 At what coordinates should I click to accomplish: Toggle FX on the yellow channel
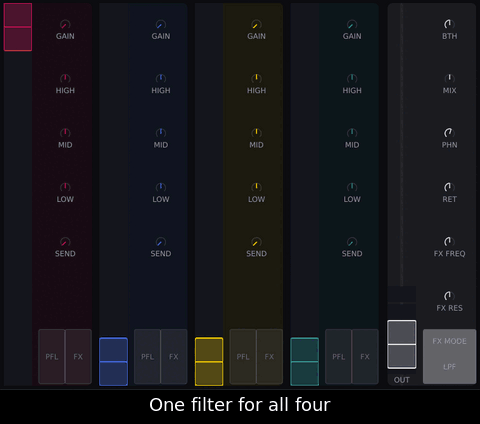(x=270, y=357)
